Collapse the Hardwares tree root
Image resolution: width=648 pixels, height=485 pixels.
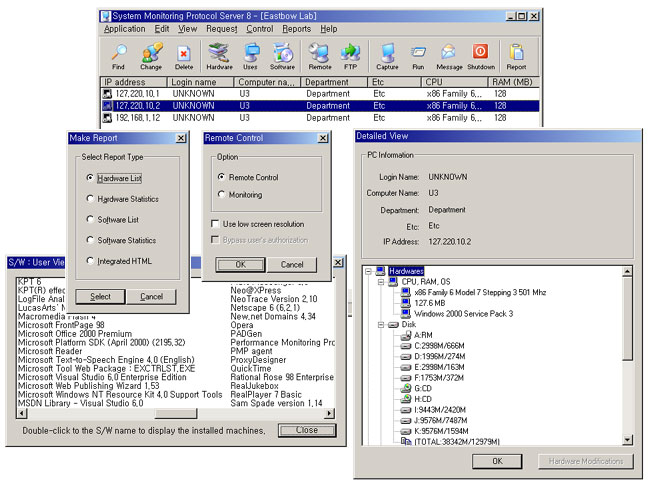coord(368,271)
